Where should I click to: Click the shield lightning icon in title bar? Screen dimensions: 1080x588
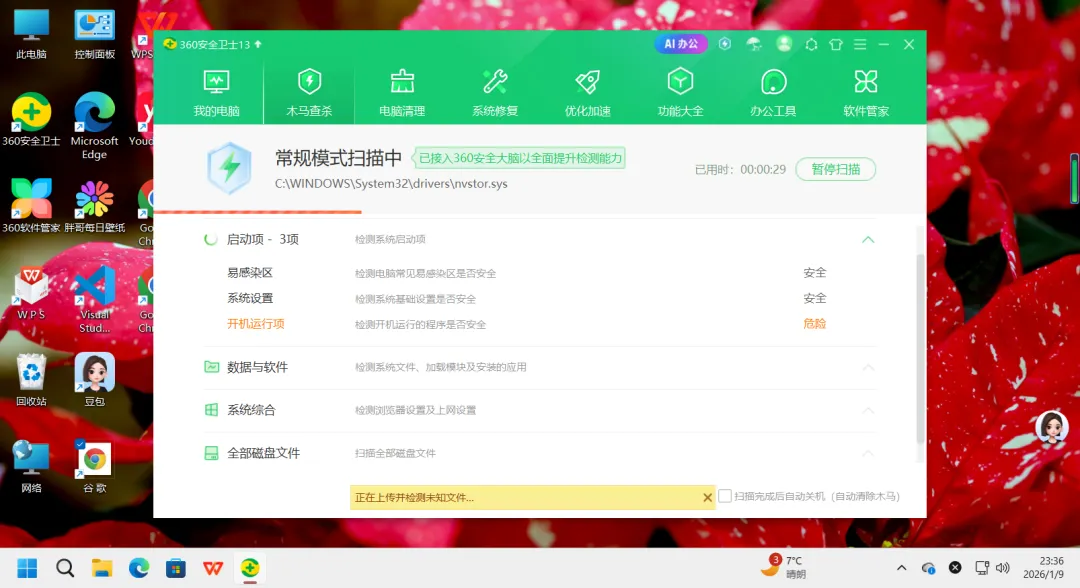(x=725, y=44)
